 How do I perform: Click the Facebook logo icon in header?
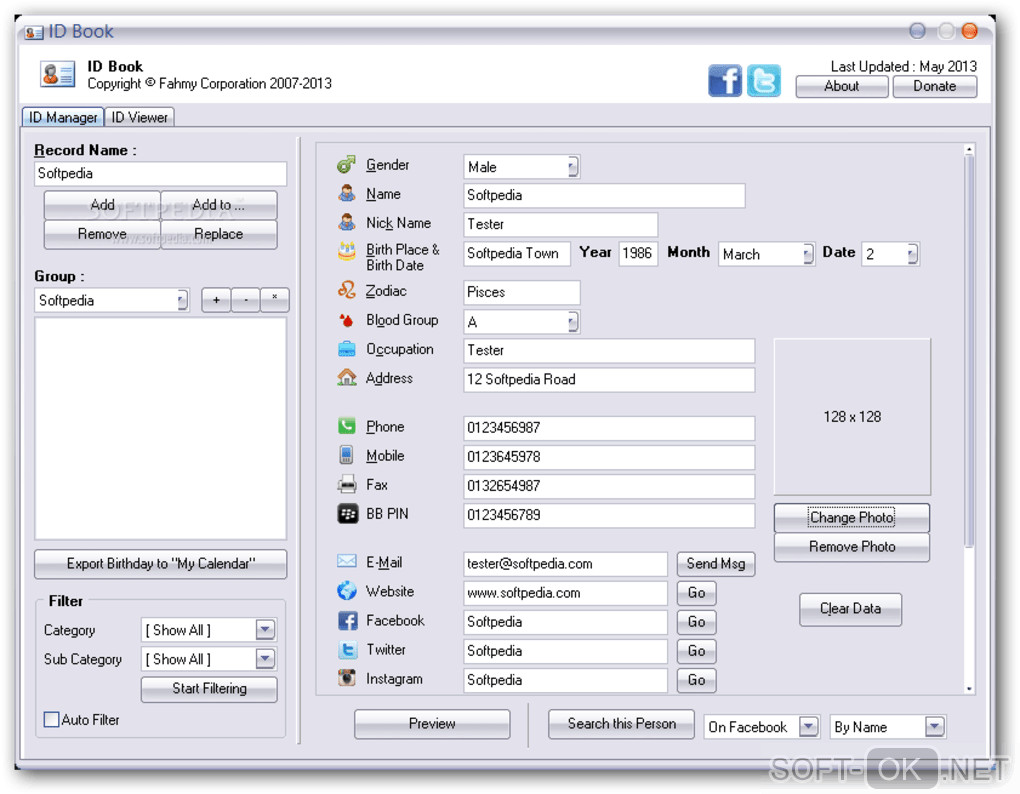725,81
